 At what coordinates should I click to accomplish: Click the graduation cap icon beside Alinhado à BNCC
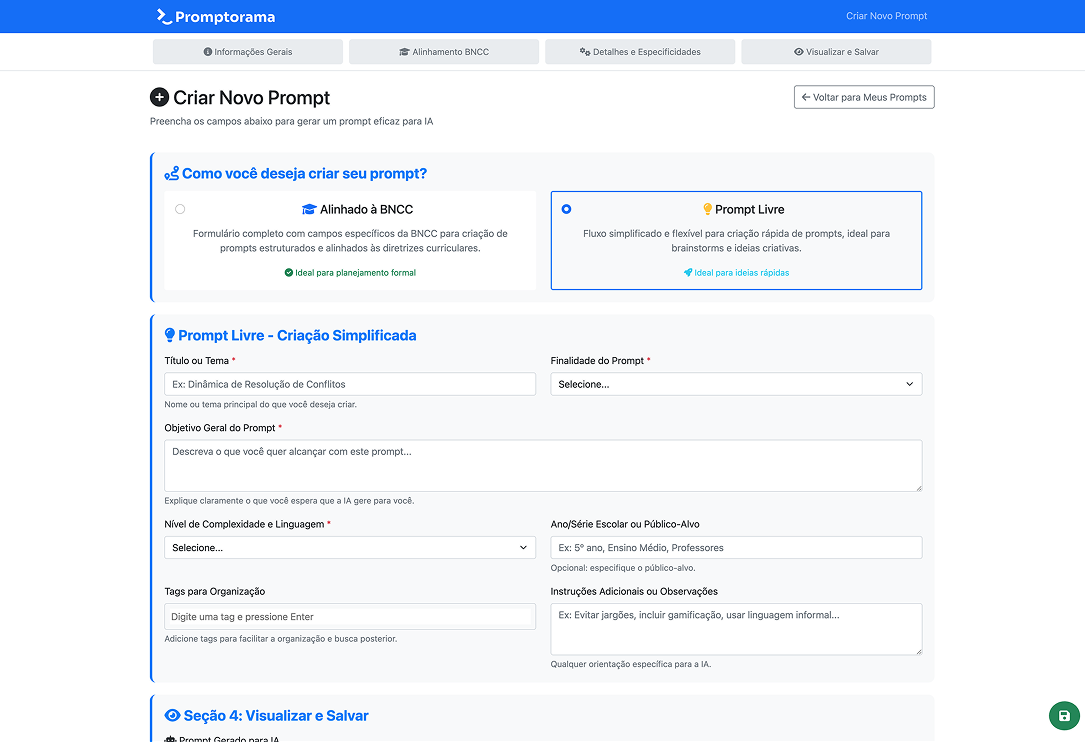(x=309, y=210)
